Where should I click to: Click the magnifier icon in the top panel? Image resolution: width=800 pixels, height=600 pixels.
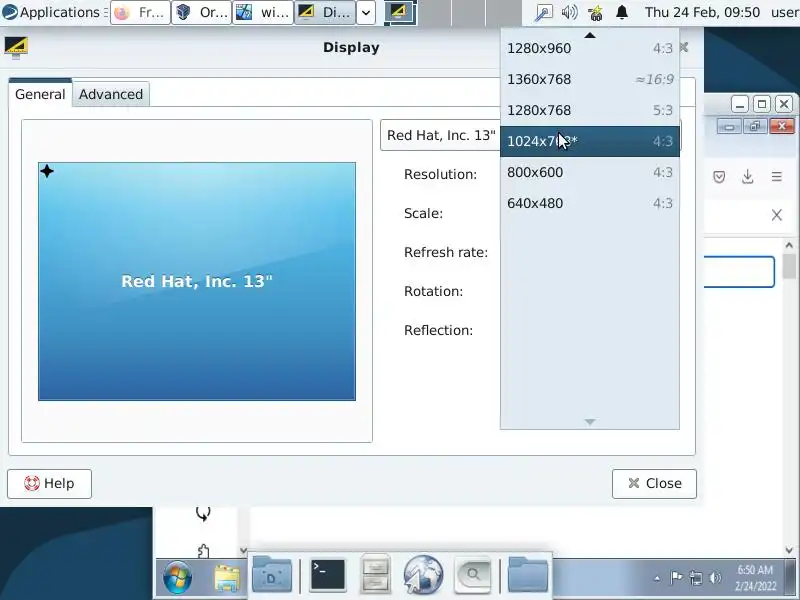click(543, 12)
